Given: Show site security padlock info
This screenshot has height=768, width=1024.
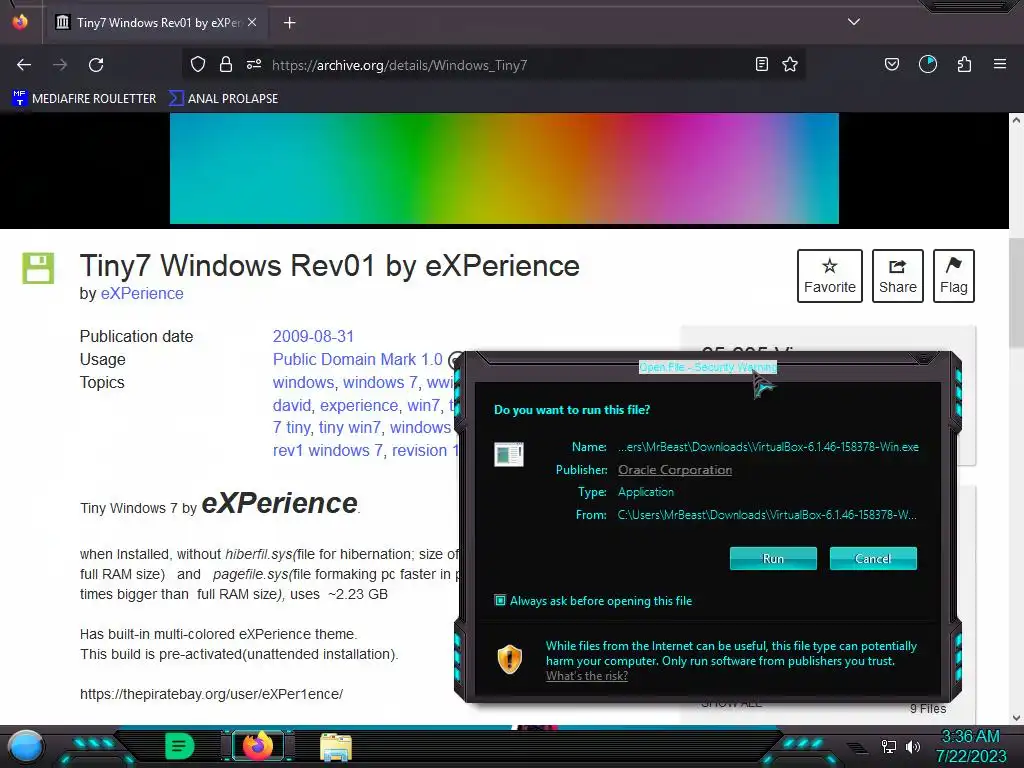Looking at the screenshot, I should pos(226,64).
